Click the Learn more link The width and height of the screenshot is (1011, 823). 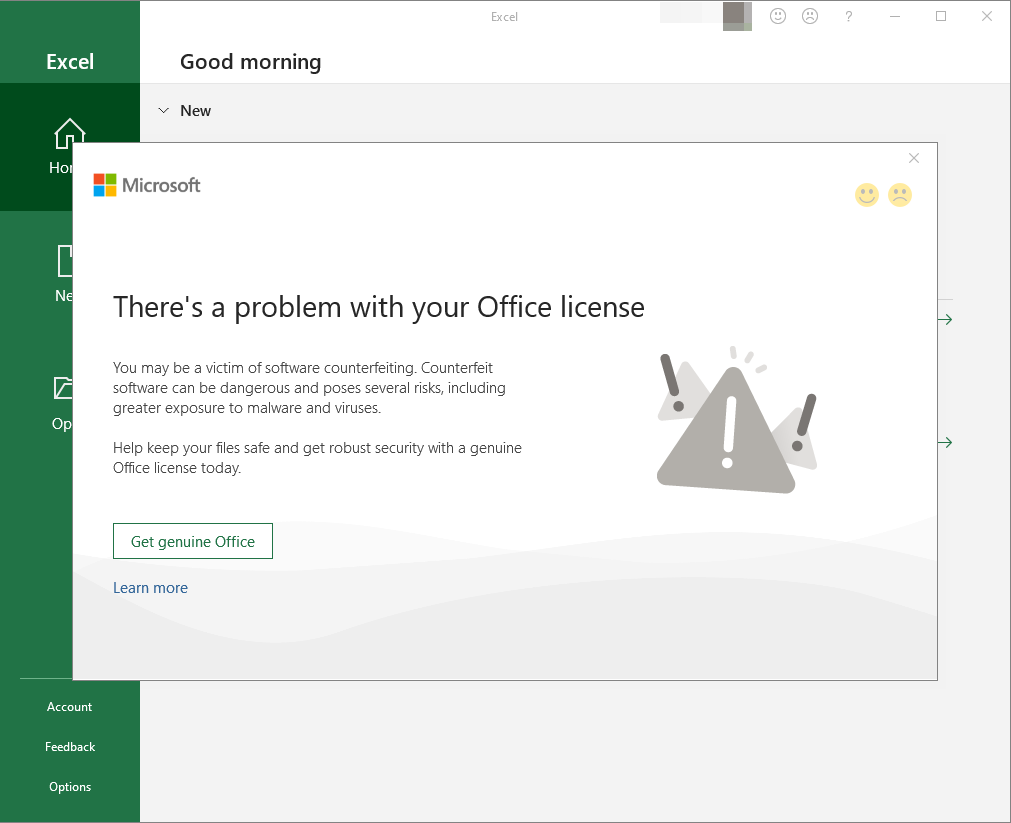pyautogui.click(x=150, y=588)
